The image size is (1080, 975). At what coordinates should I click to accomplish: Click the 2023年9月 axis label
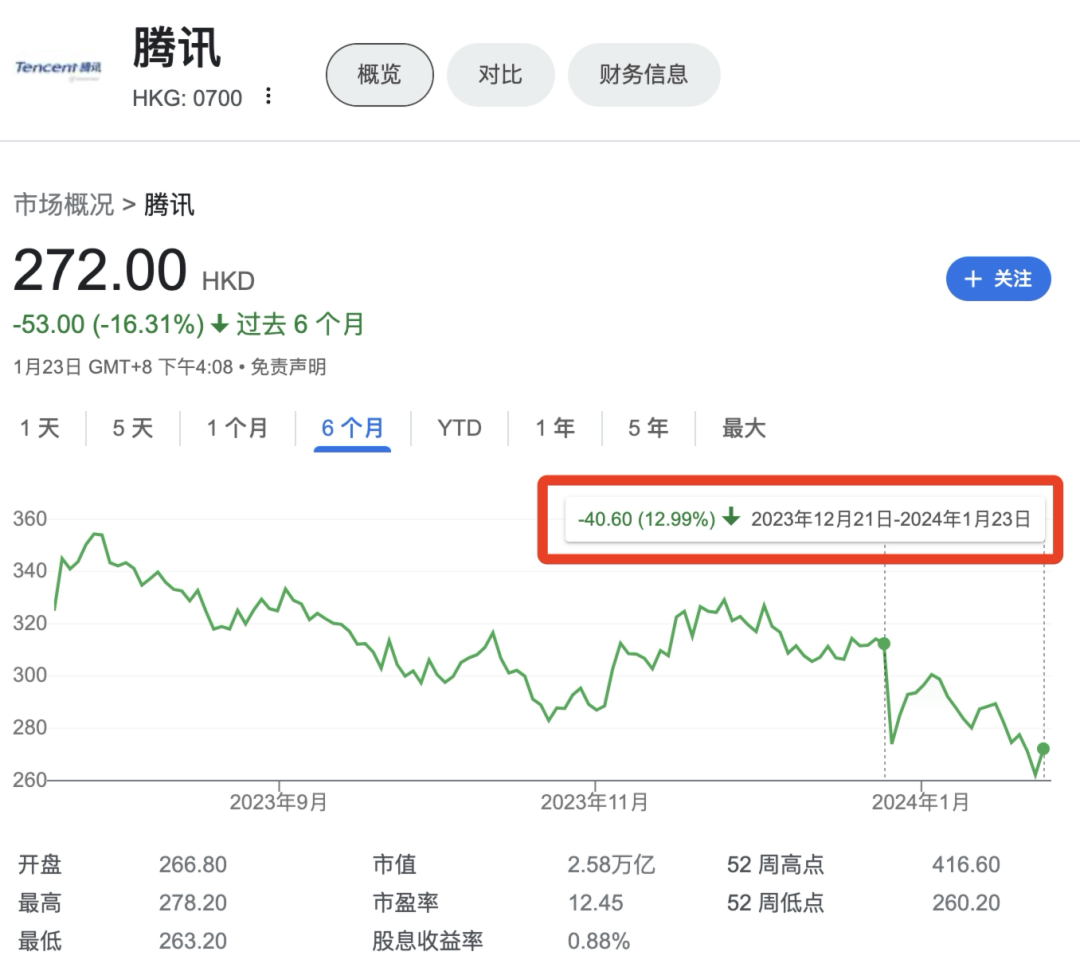pos(278,802)
